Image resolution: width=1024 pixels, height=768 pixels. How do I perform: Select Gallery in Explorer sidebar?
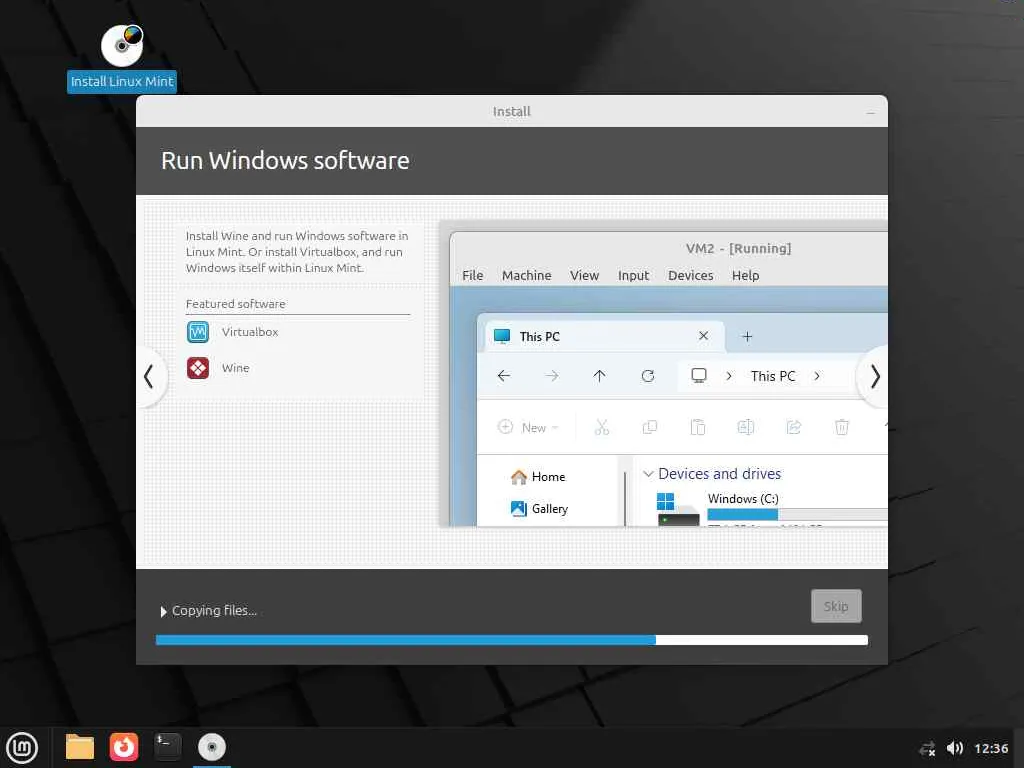(539, 509)
